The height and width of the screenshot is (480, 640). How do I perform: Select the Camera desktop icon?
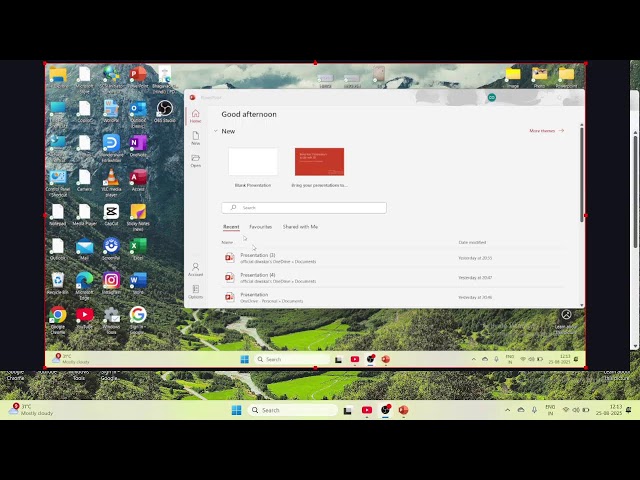point(84,180)
